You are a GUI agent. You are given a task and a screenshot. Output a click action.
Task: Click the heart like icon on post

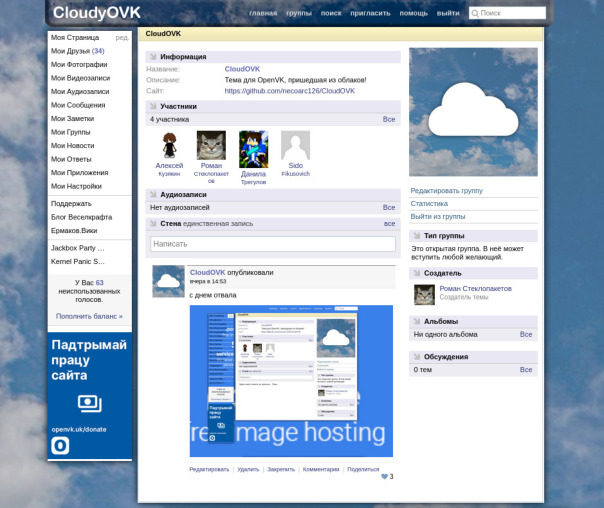tap(384, 476)
